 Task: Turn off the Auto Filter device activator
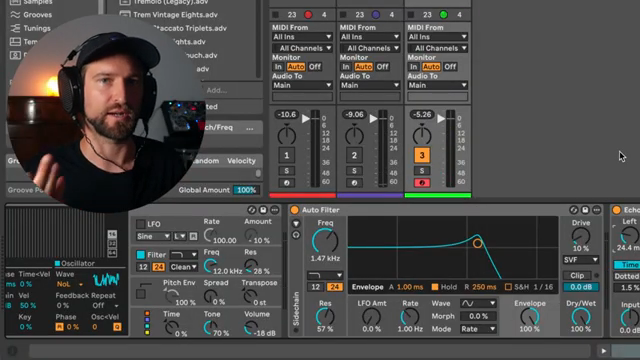pyautogui.click(x=294, y=210)
